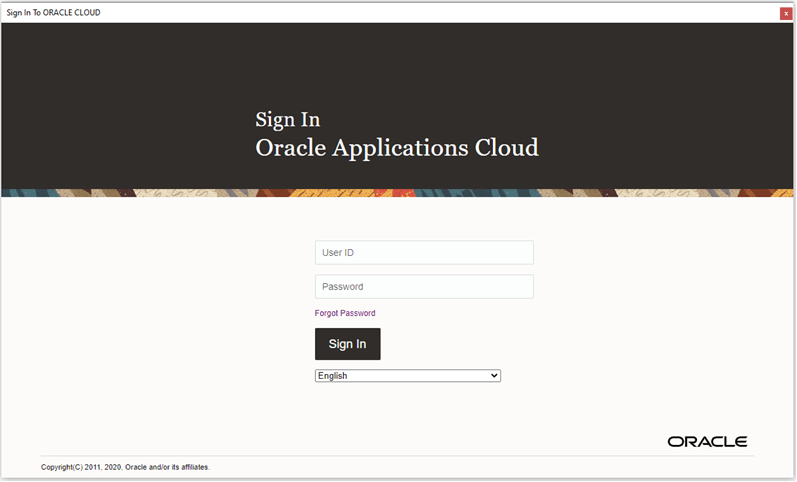This screenshot has height=482, width=797.
Task: Click the User ID input field
Action: click(424, 252)
